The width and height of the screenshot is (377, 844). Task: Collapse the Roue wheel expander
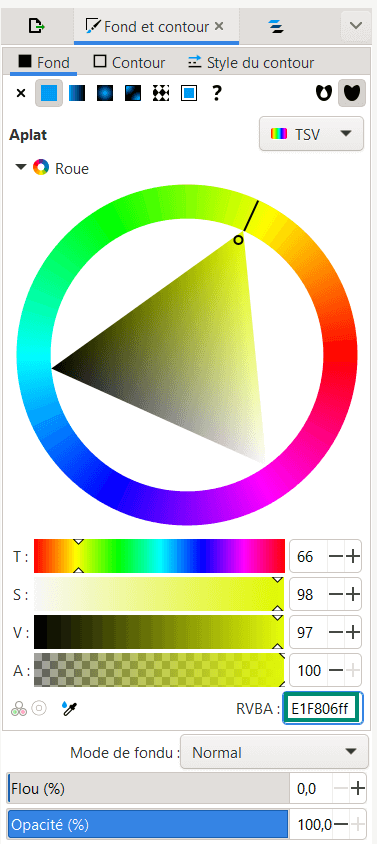[x=21, y=167]
